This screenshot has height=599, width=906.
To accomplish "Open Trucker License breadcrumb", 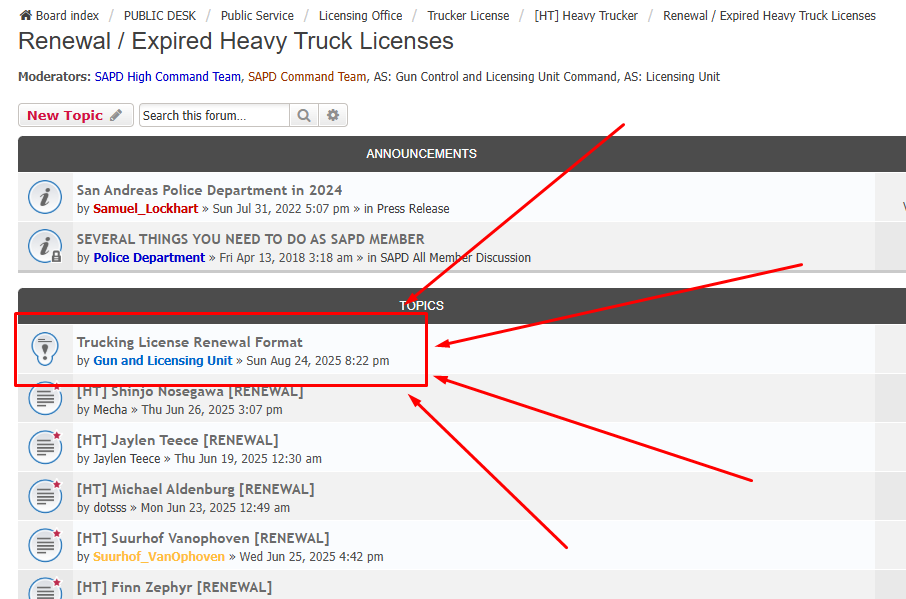I will coord(468,16).
